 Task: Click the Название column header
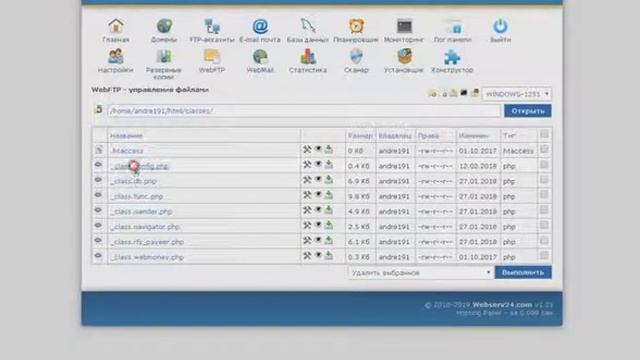coord(126,136)
